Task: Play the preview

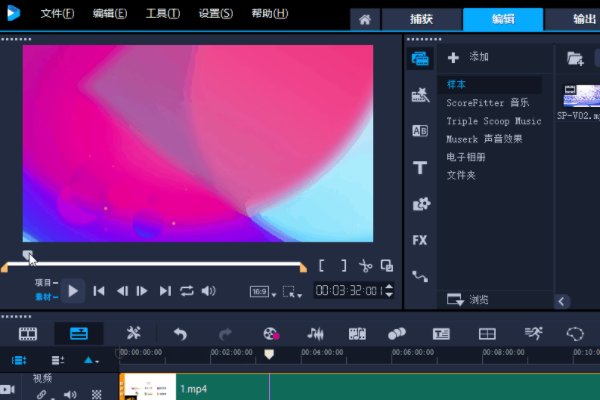Action: (x=73, y=291)
